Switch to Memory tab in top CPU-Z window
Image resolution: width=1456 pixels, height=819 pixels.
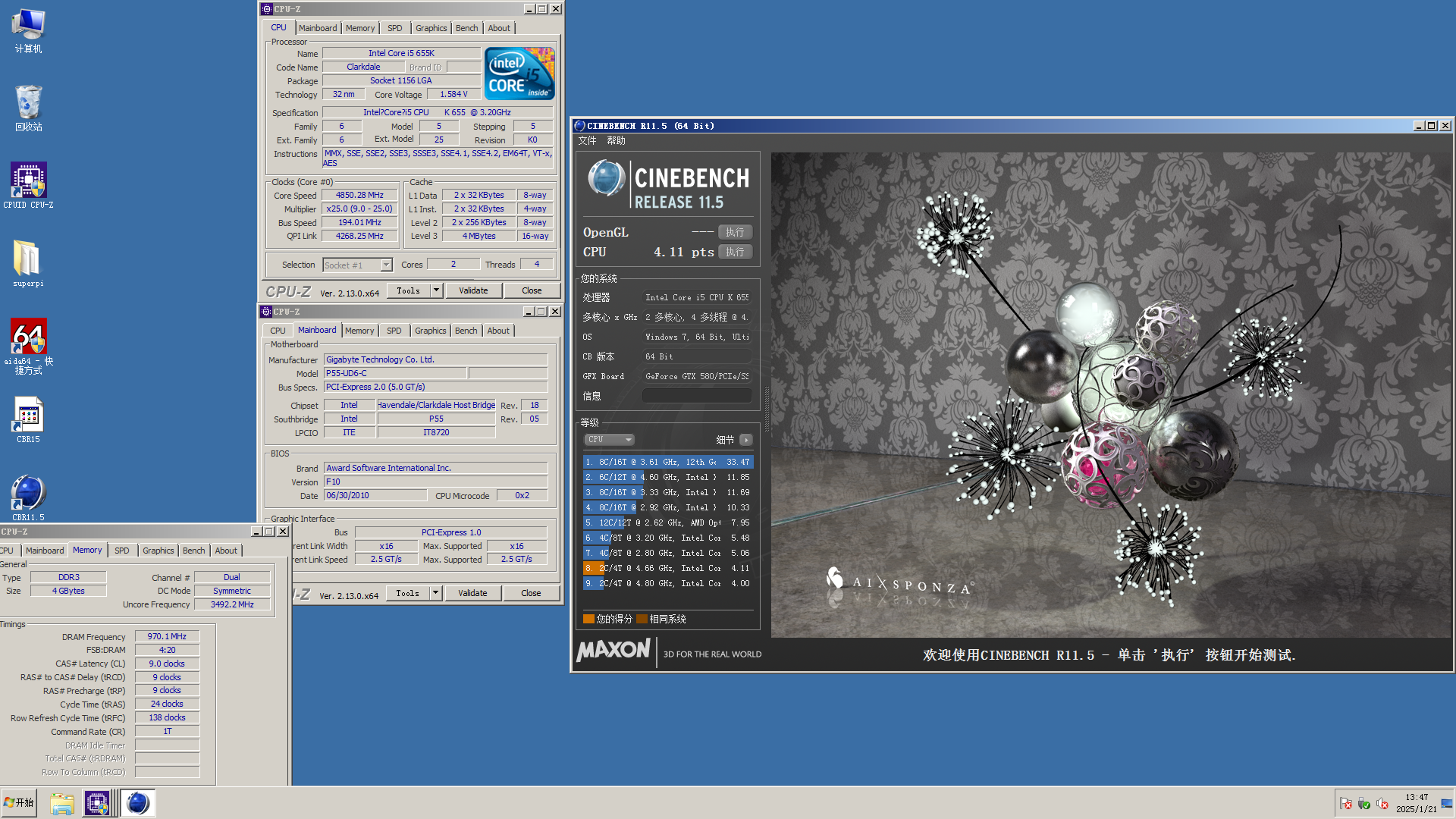coord(360,28)
